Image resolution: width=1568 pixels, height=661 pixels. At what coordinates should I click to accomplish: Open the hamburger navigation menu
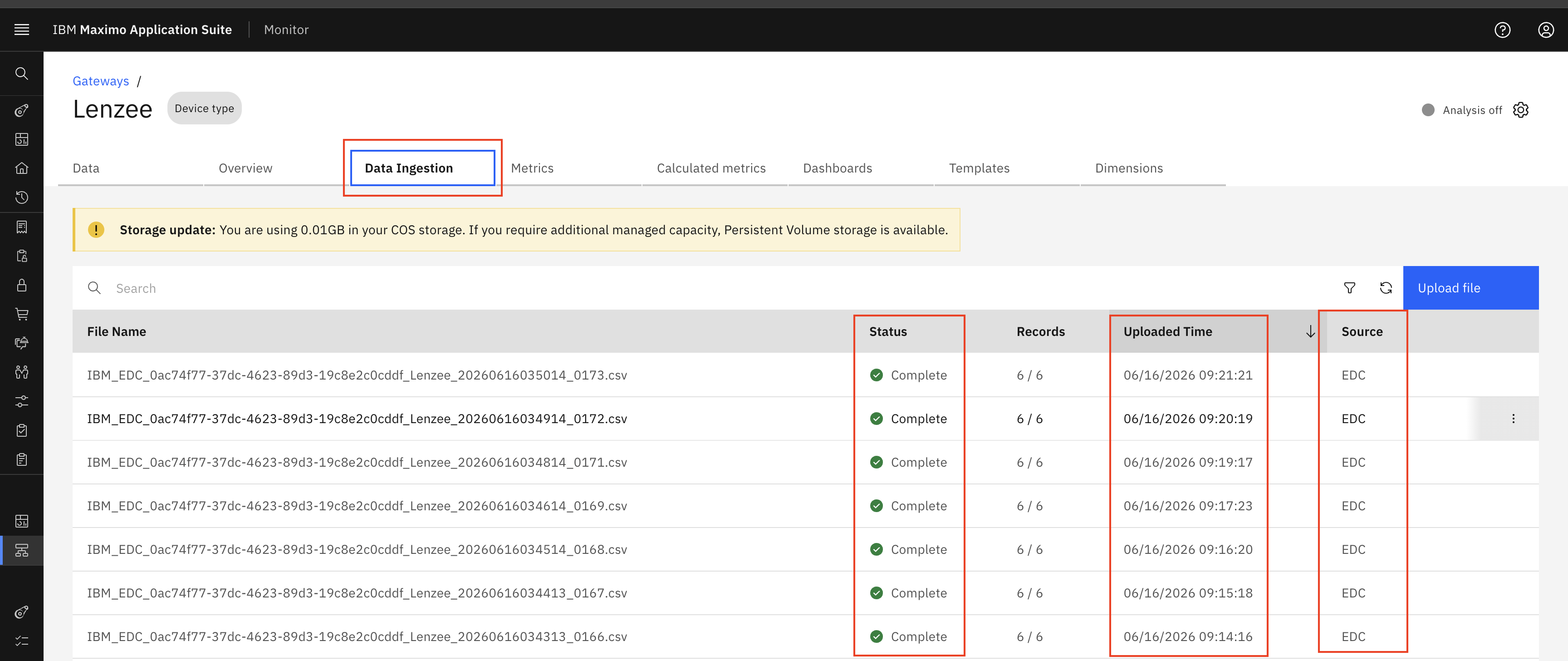22,29
